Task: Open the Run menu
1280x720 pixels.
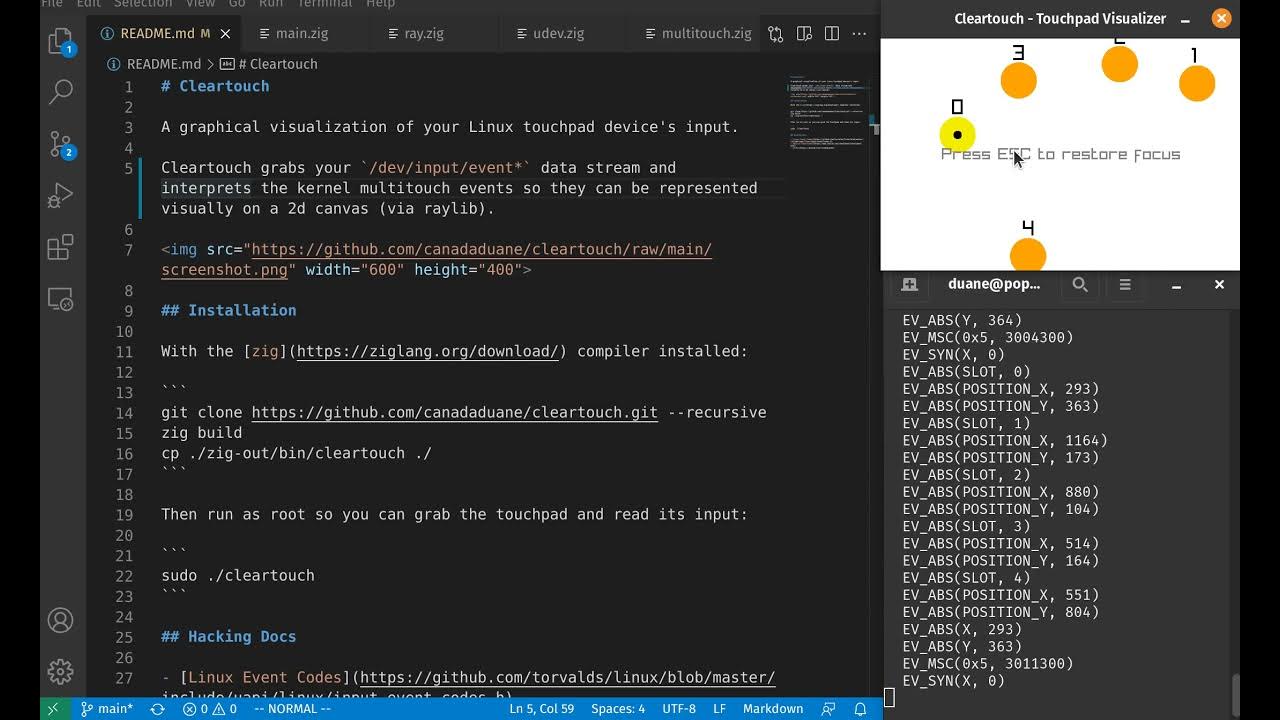Action: [271, 4]
